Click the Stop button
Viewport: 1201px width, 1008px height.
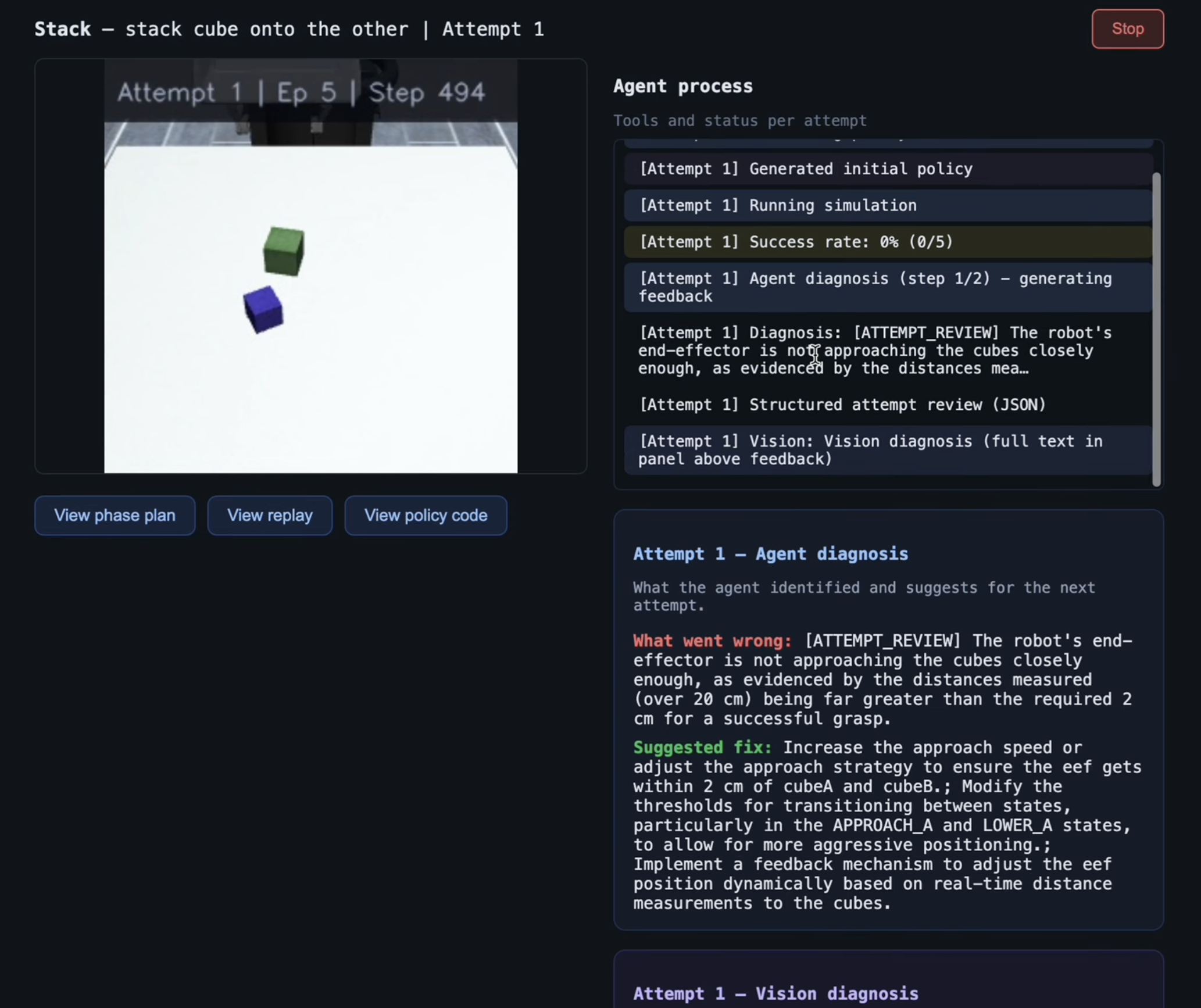[1127, 29]
